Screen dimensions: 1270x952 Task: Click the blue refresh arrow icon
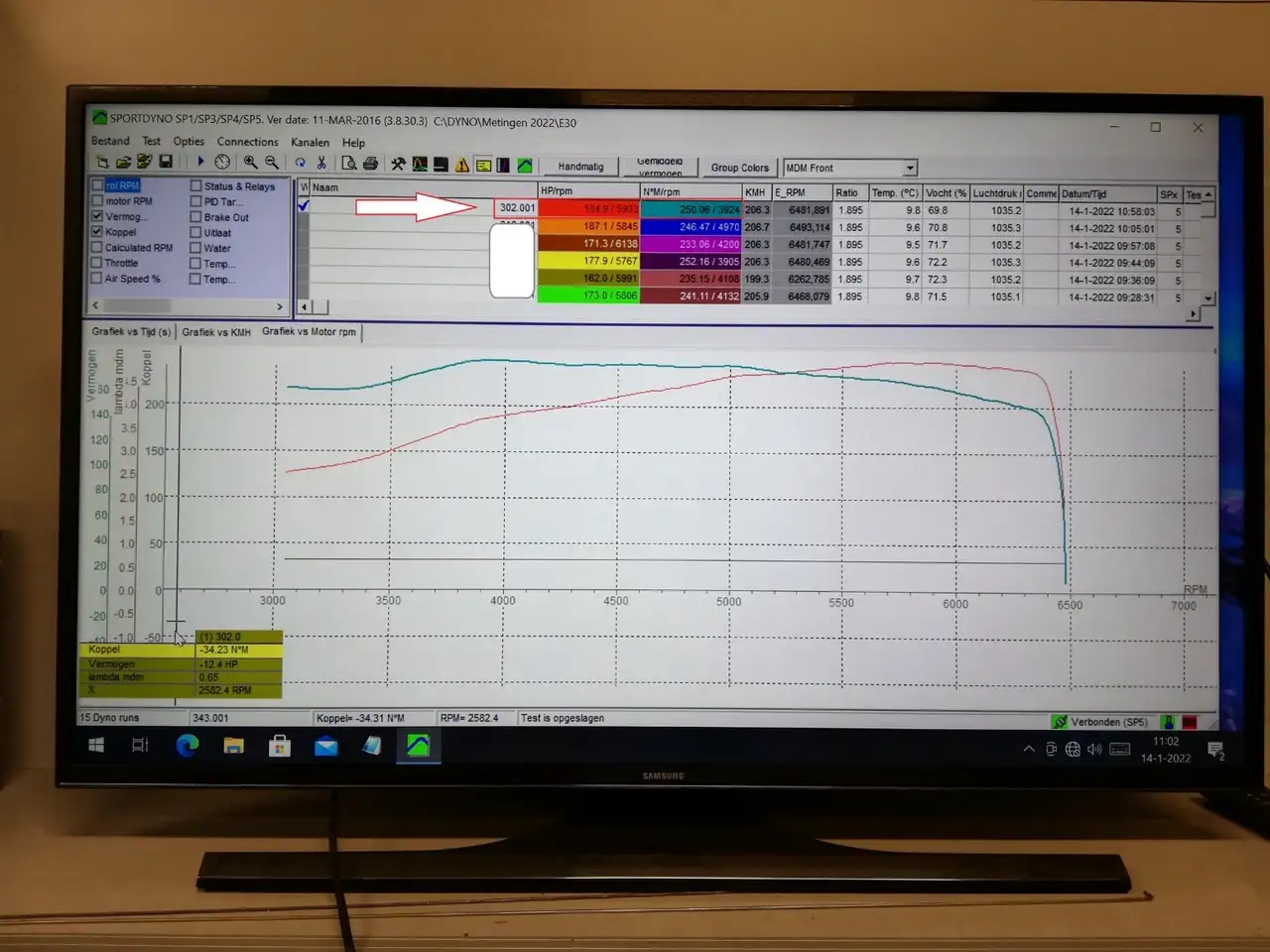[x=300, y=163]
